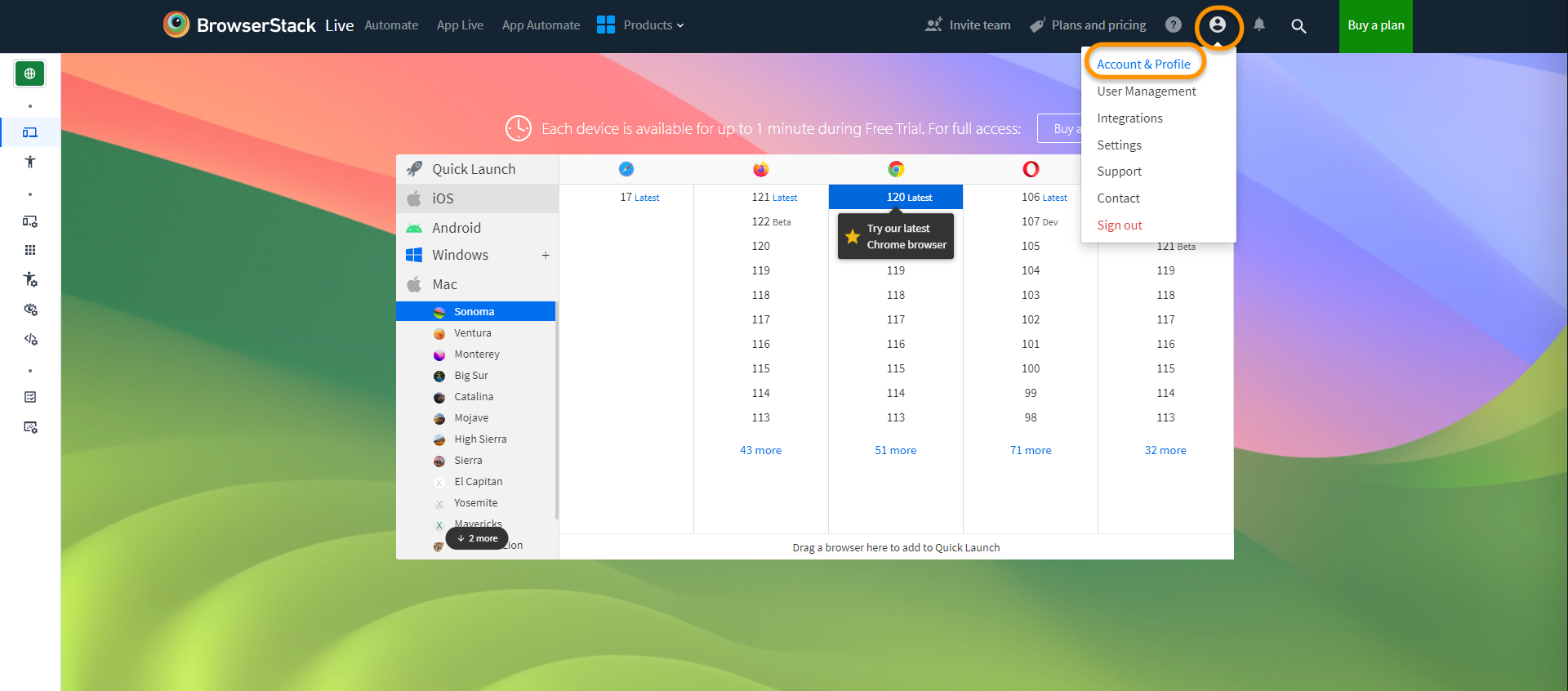The image size is (1568, 691).
Task: Switch to App Automate tab
Action: click(x=541, y=25)
